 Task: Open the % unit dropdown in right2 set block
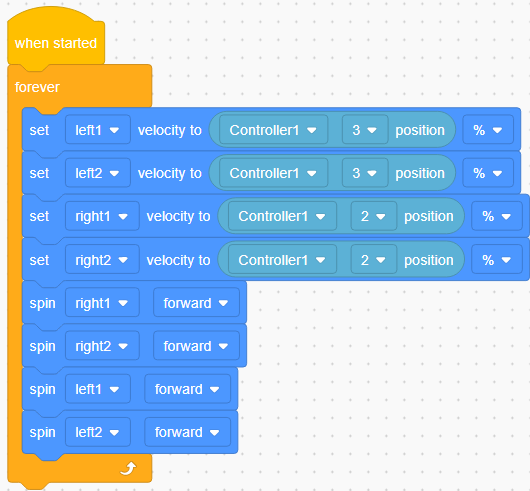[x=497, y=260]
